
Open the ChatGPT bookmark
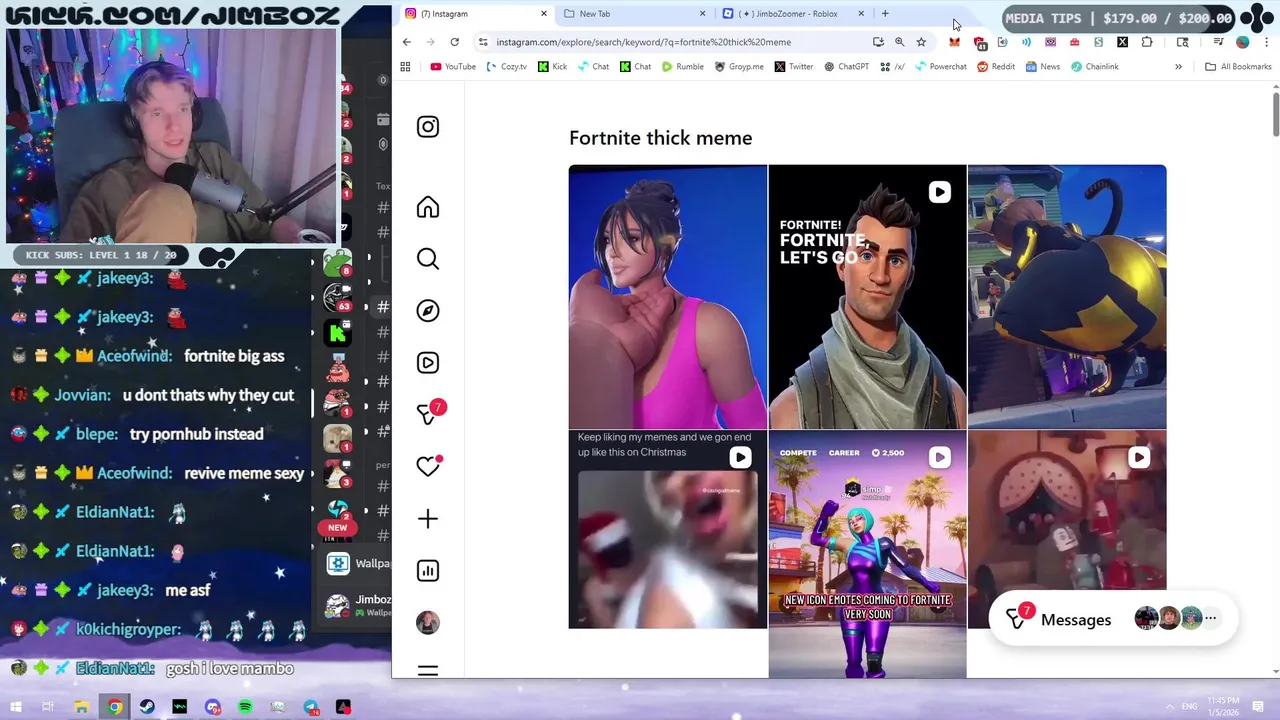[x=846, y=67]
